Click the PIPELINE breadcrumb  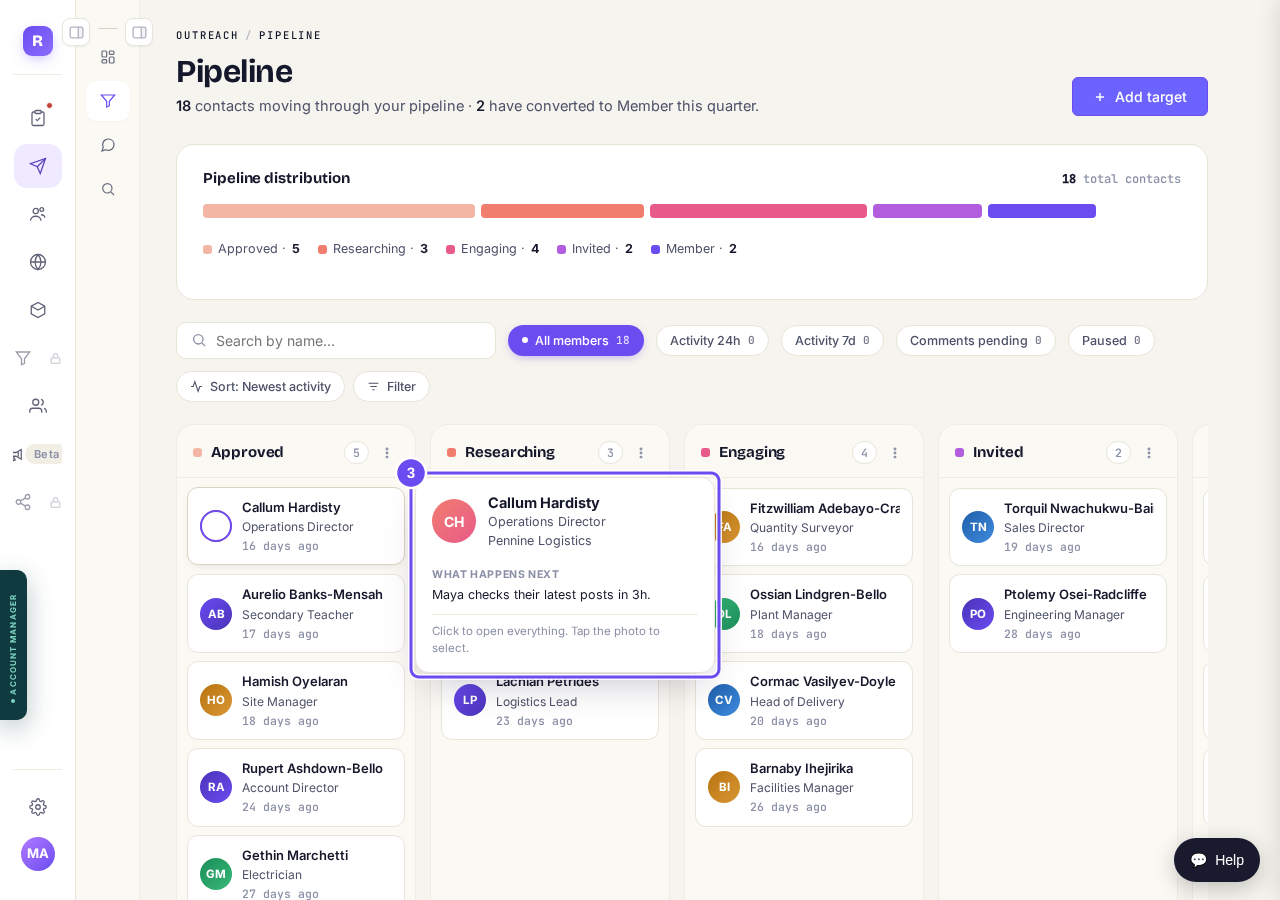click(x=290, y=35)
